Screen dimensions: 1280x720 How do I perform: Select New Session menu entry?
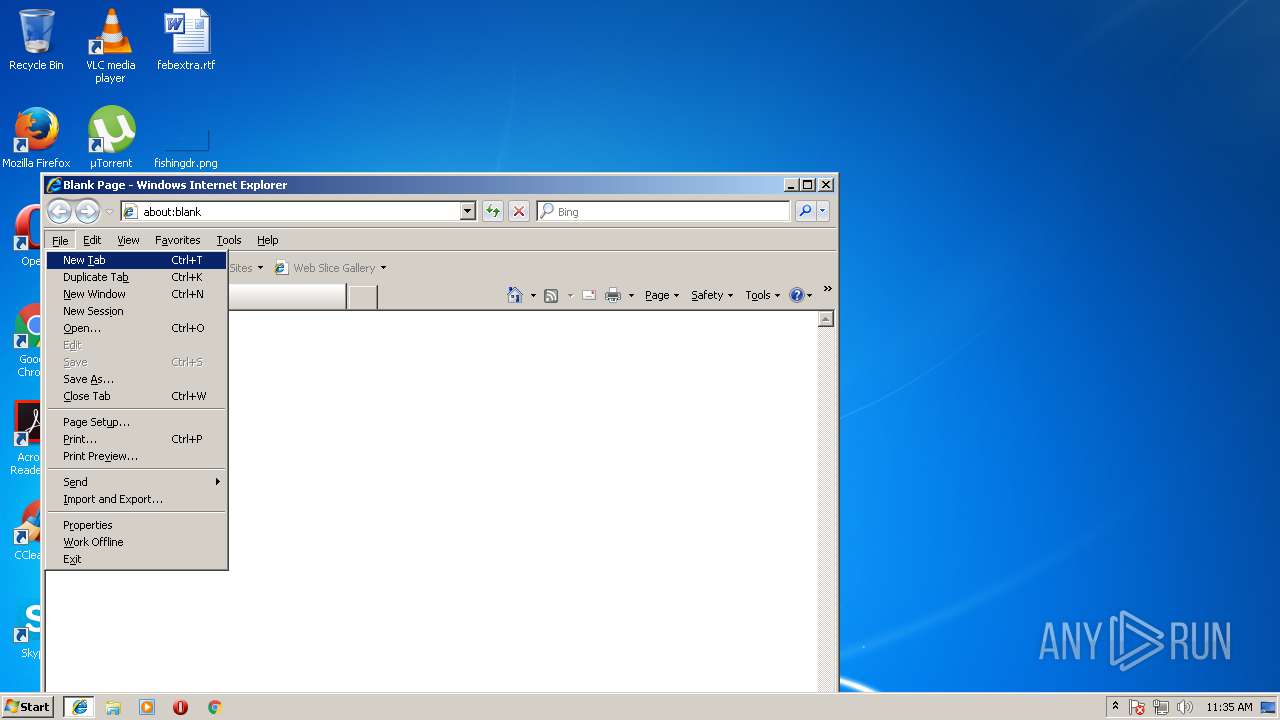pyautogui.click(x=136, y=311)
